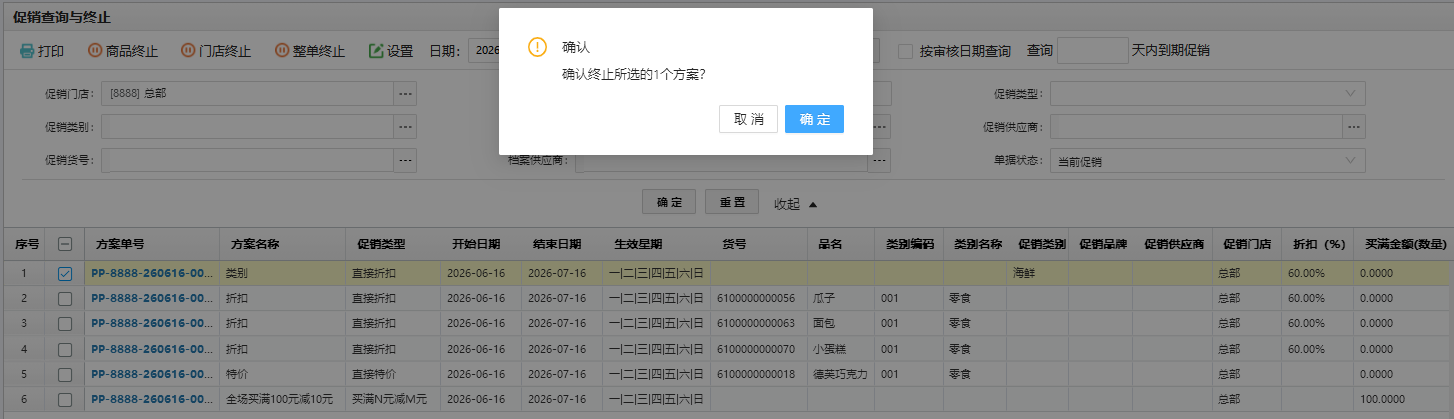Screen dimensions: 1454x419
Task: Open the 促销门店 lookup ellipsis button
Action: pyautogui.click(x=405, y=94)
